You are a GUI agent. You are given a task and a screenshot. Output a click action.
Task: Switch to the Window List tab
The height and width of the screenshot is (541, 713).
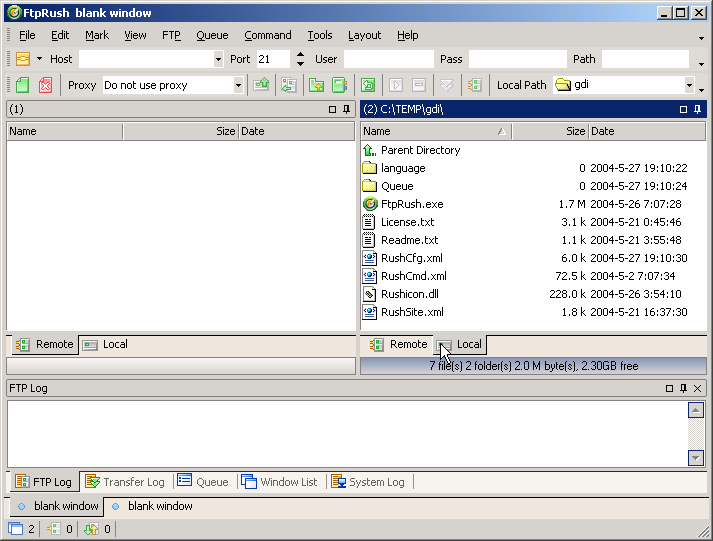point(279,482)
